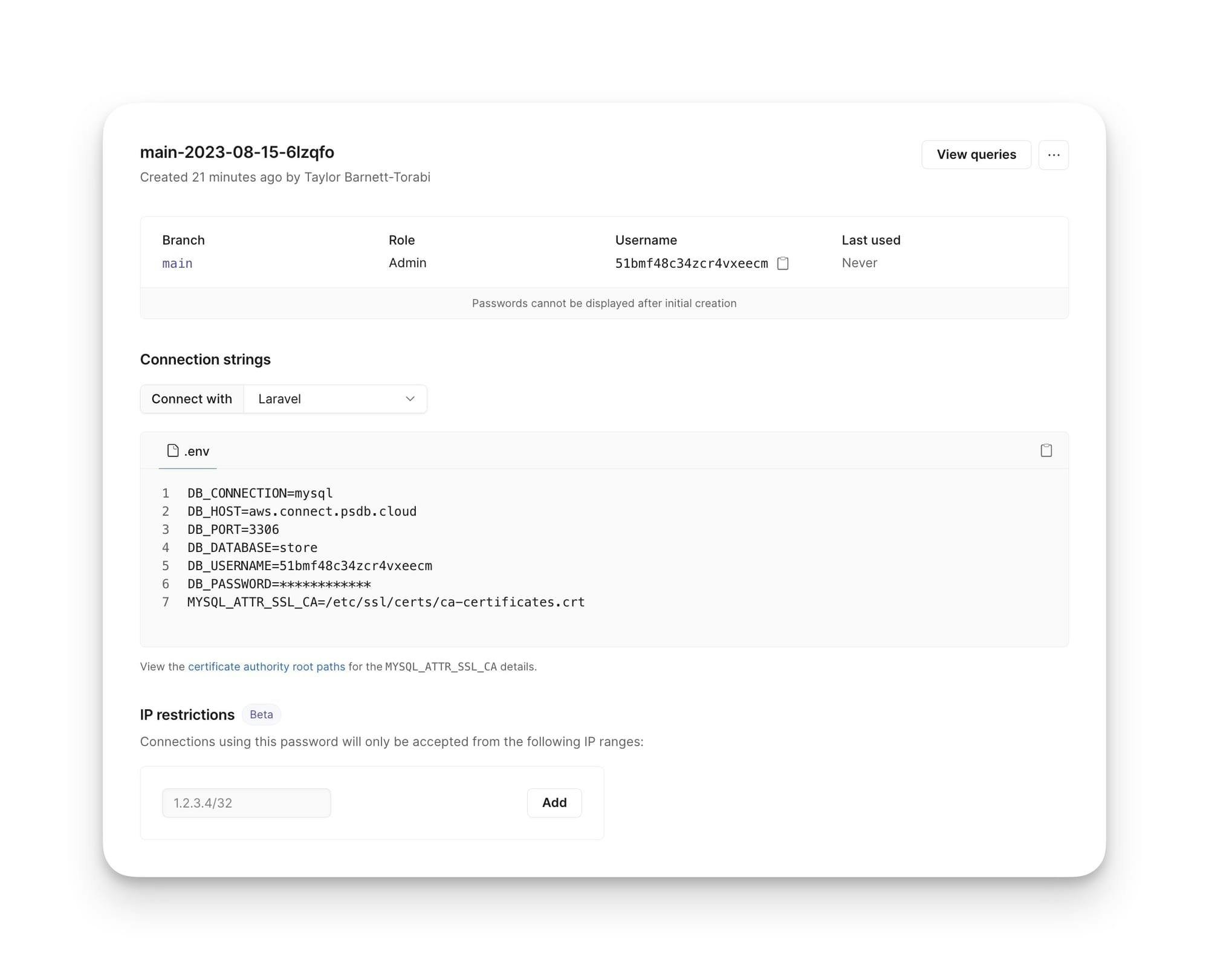Select the IP address input field
This screenshot has width=1209, height=980.
point(247,802)
